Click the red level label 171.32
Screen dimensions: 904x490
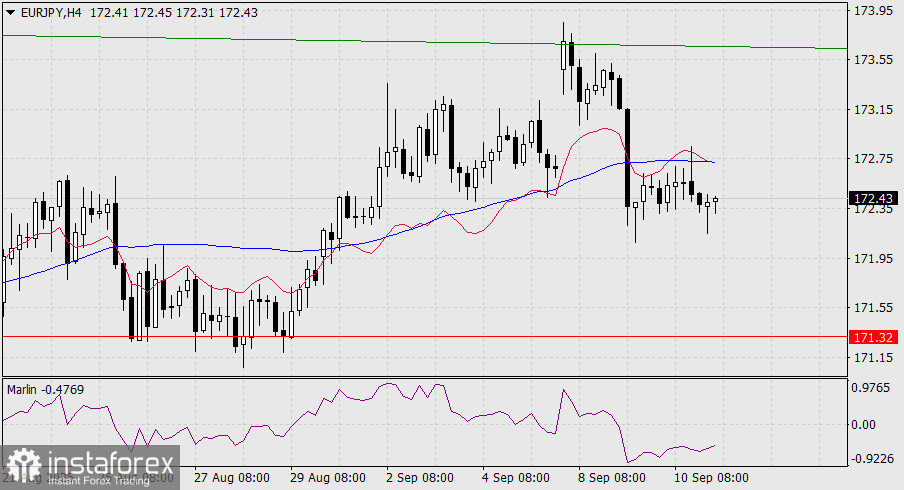tap(873, 337)
